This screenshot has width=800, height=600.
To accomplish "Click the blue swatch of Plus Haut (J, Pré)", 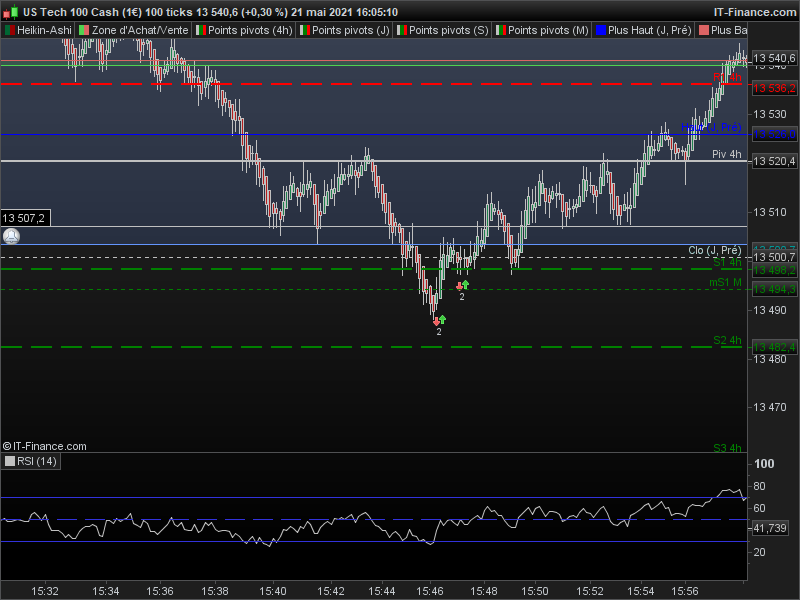I will [x=601, y=30].
